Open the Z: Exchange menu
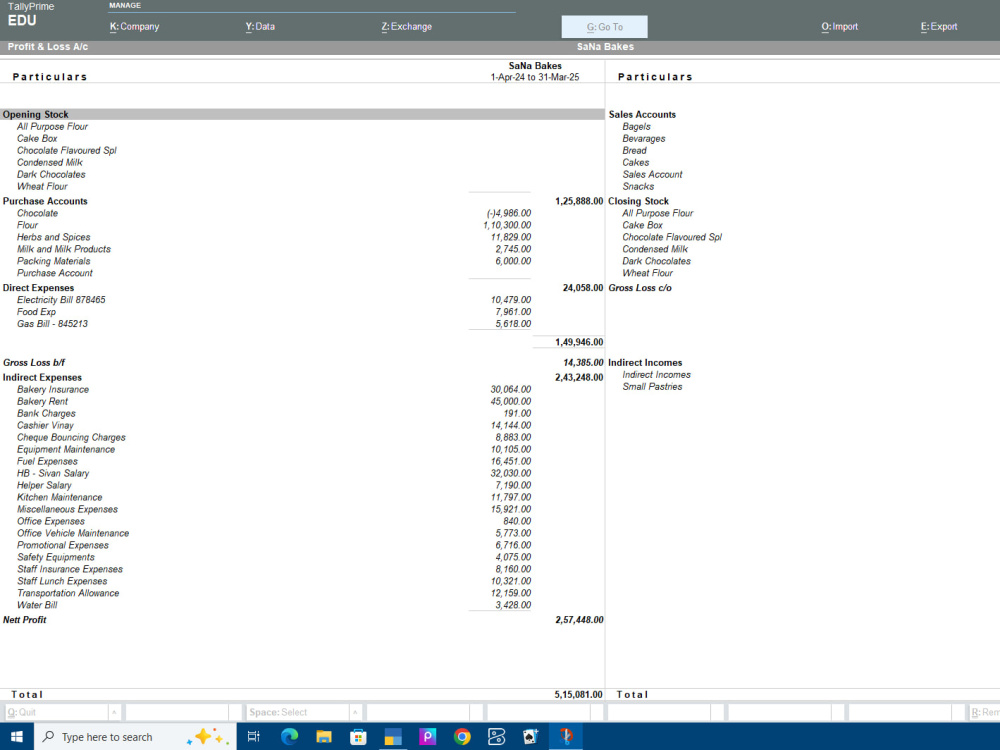The width and height of the screenshot is (1000, 750). [407, 27]
